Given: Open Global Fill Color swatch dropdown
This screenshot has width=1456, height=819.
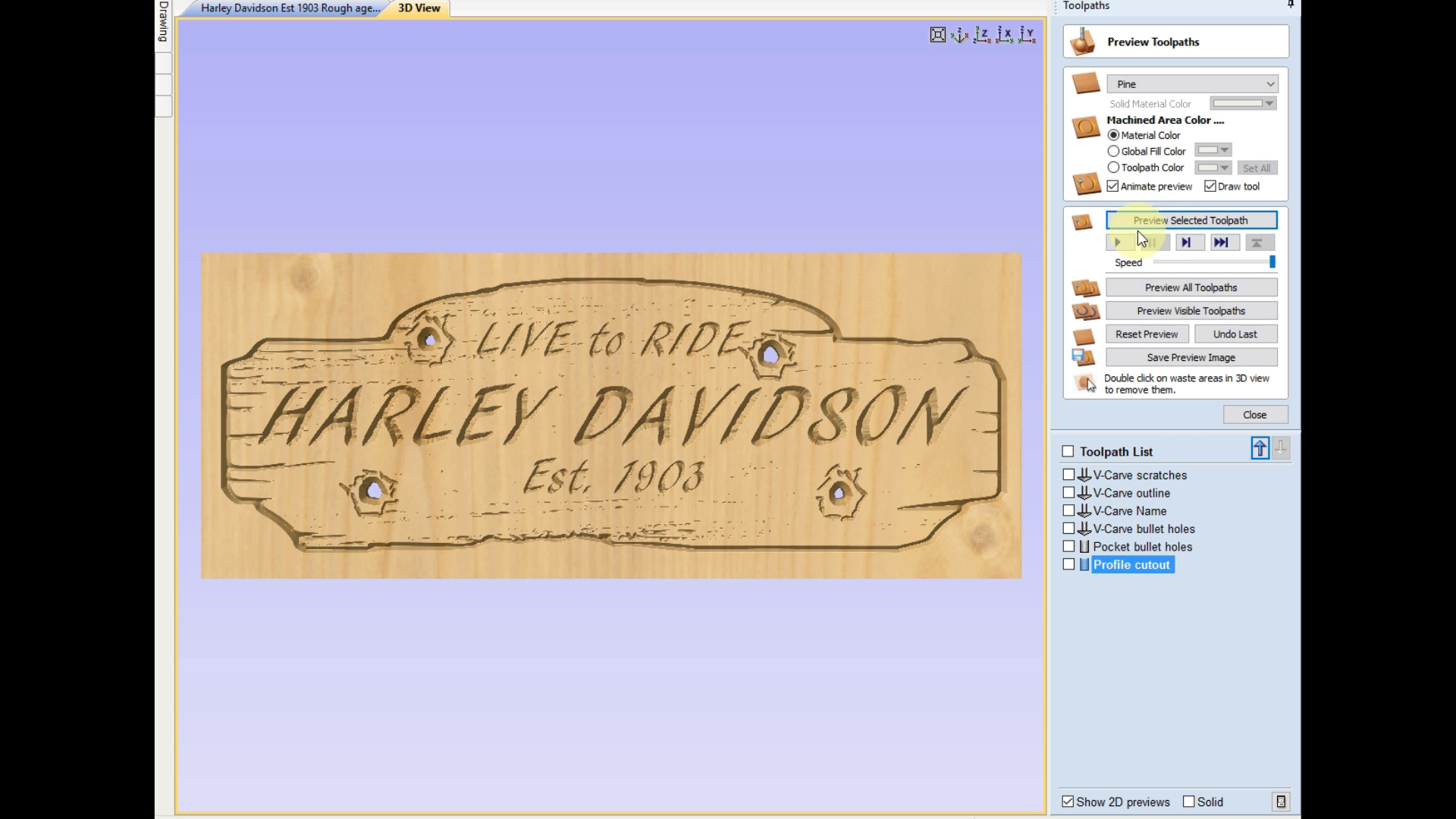Looking at the screenshot, I should [x=1213, y=150].
